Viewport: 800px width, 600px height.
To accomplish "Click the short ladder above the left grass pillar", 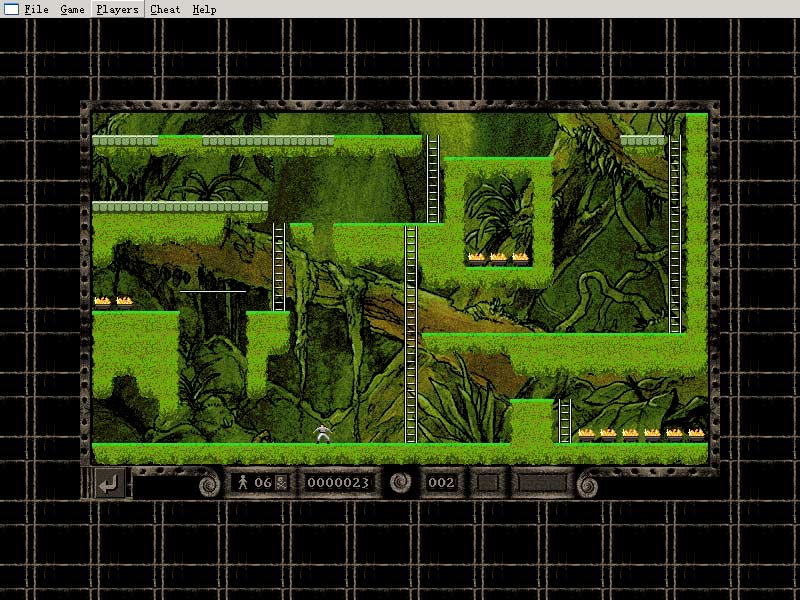I will point(279,267).
